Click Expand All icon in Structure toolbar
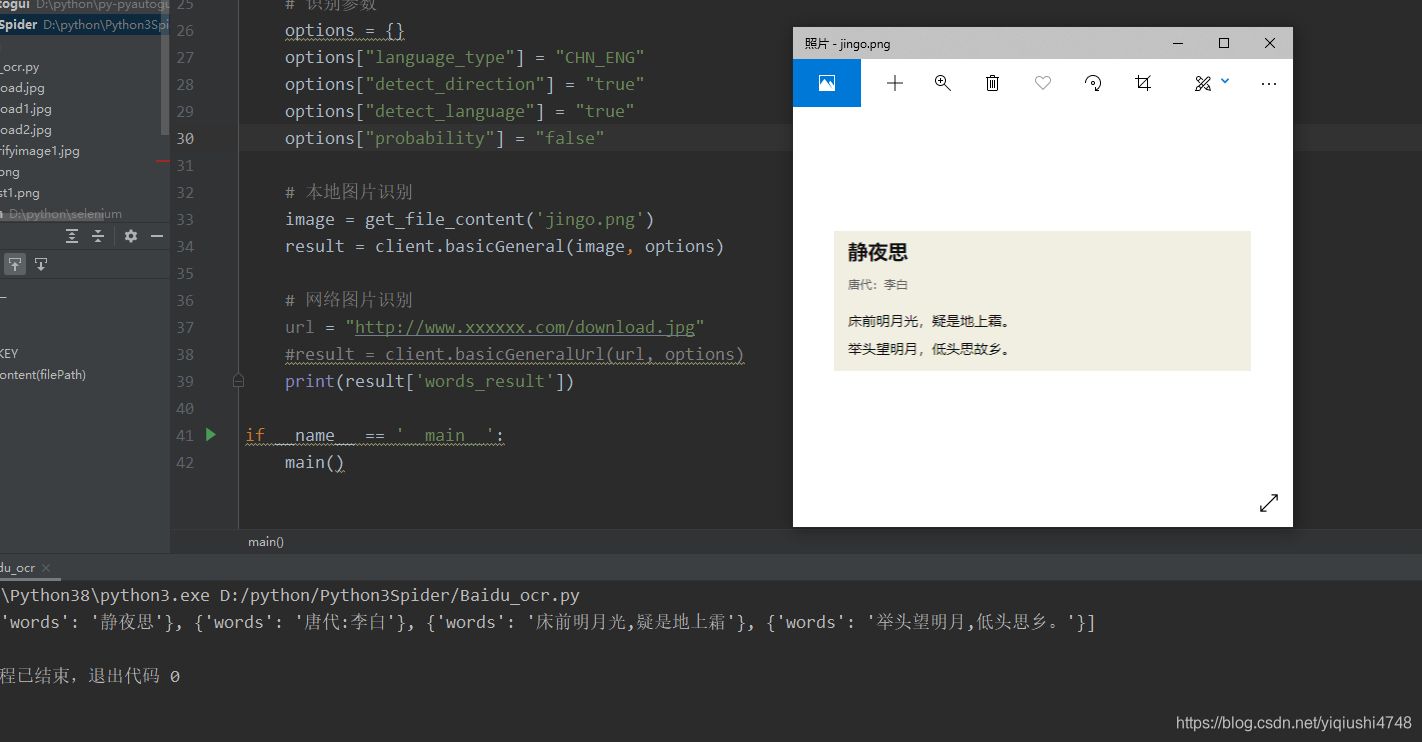 (x=72, y=236)
